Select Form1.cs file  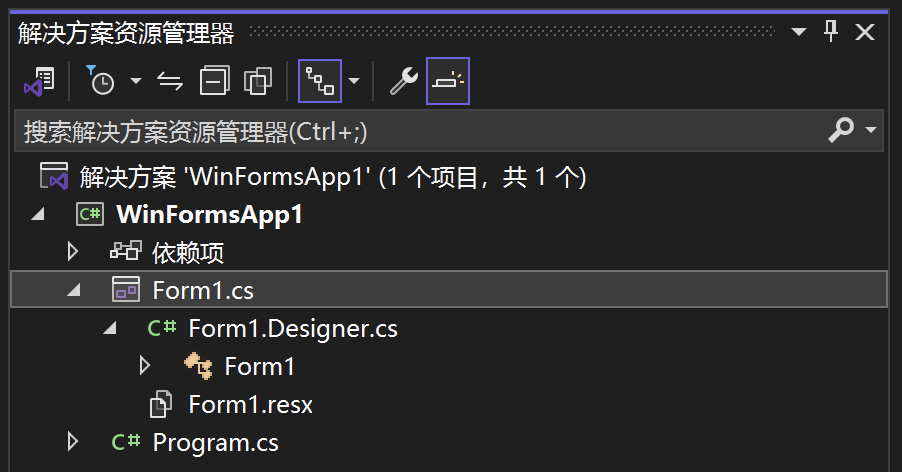click(203, 290)
